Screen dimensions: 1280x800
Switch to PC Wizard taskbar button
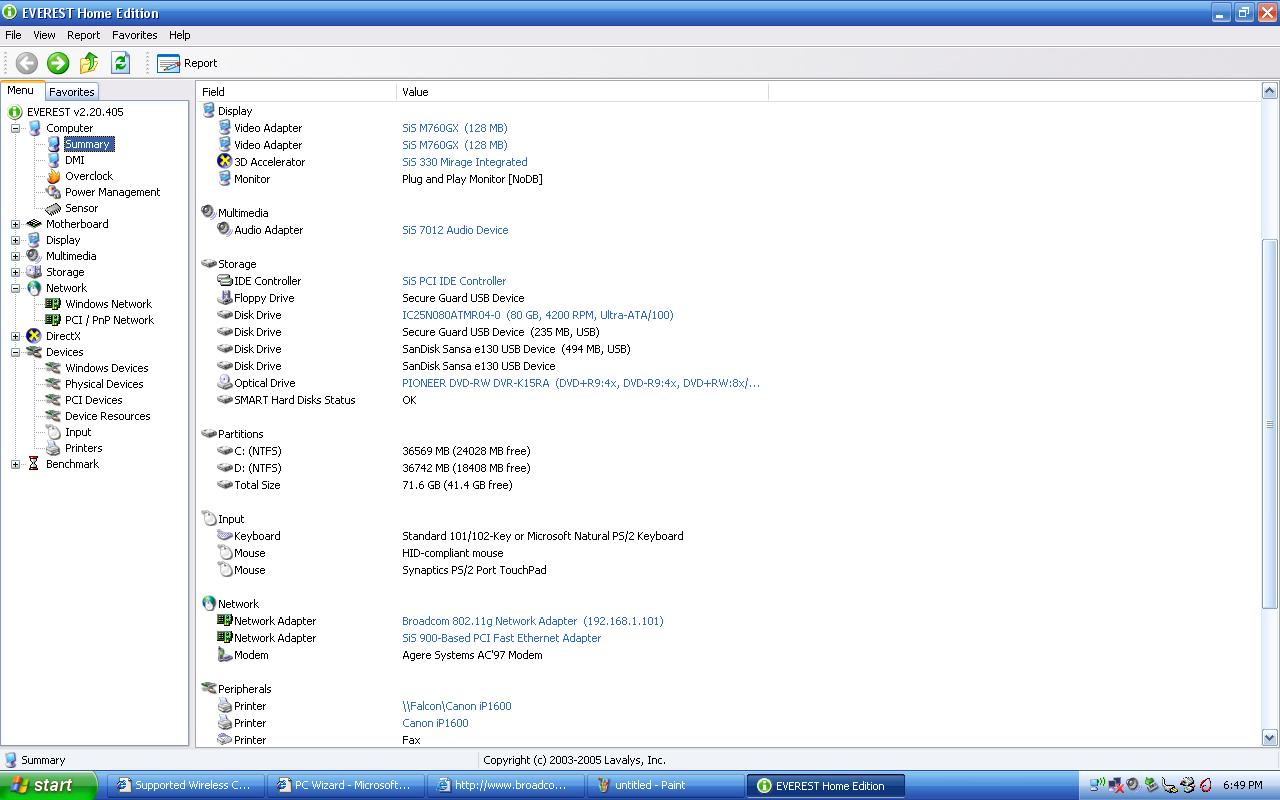(x=346, y=786)
